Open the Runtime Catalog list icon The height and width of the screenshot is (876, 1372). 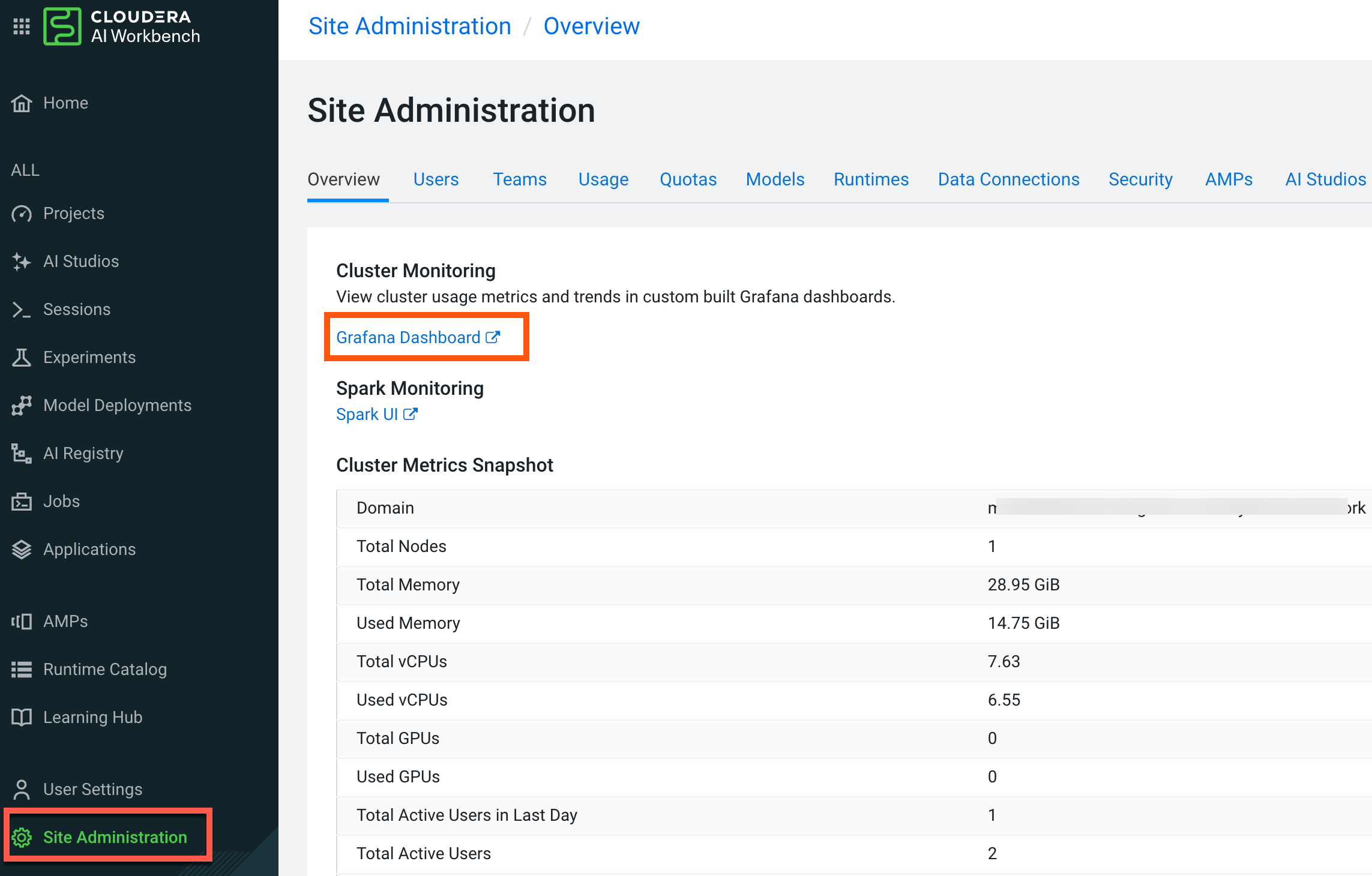tap(22, 670)
